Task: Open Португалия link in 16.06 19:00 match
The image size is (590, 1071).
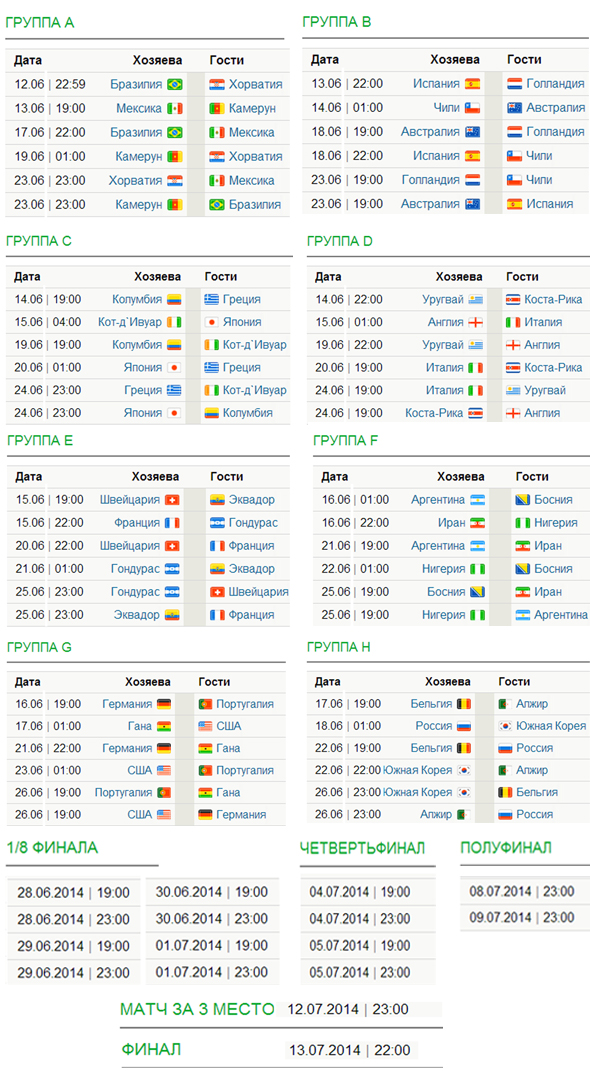Action: point(245,704)
